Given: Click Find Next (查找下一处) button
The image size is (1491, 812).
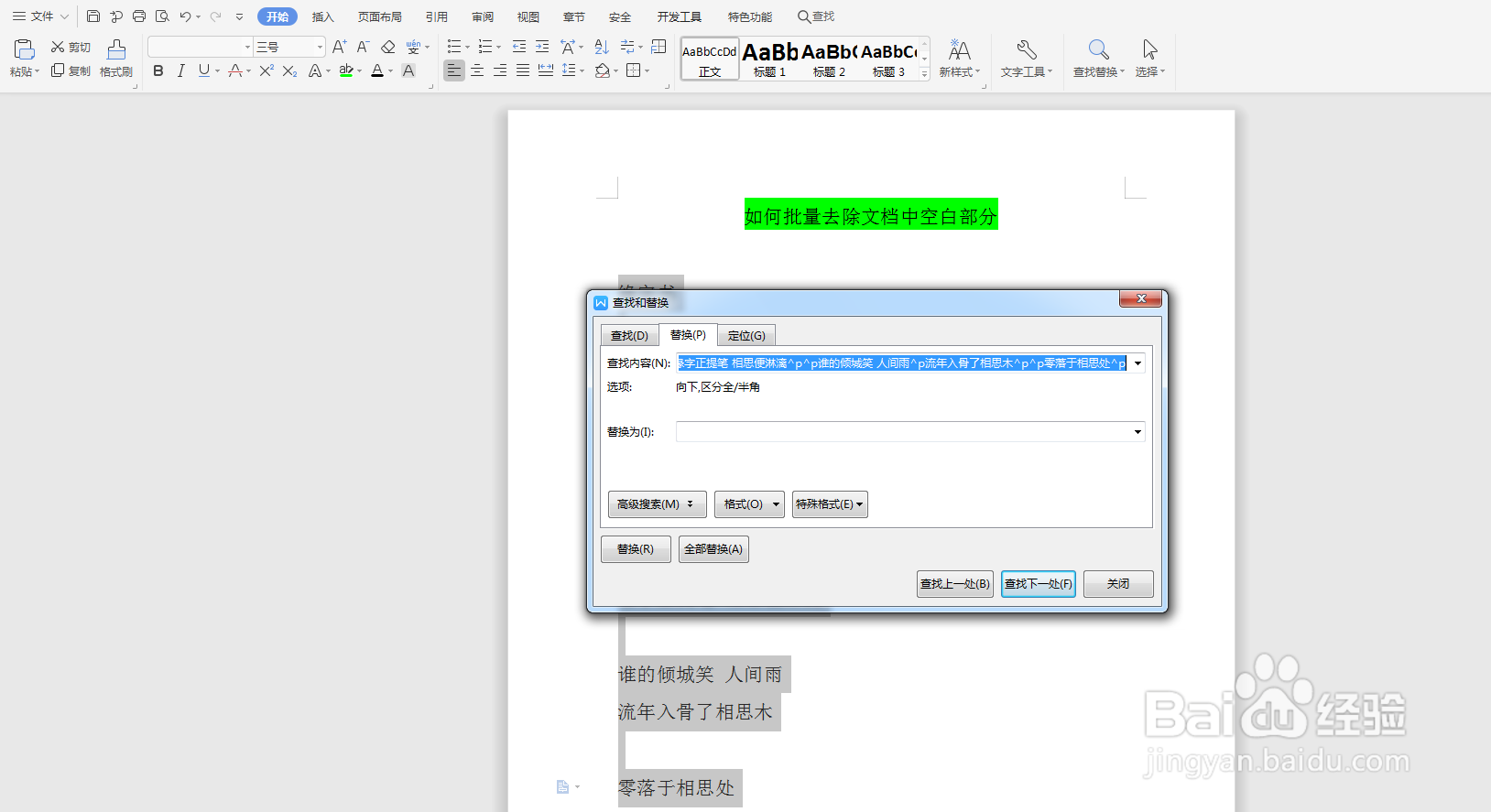Looking at the screenshot, I should pos(1039,584).
